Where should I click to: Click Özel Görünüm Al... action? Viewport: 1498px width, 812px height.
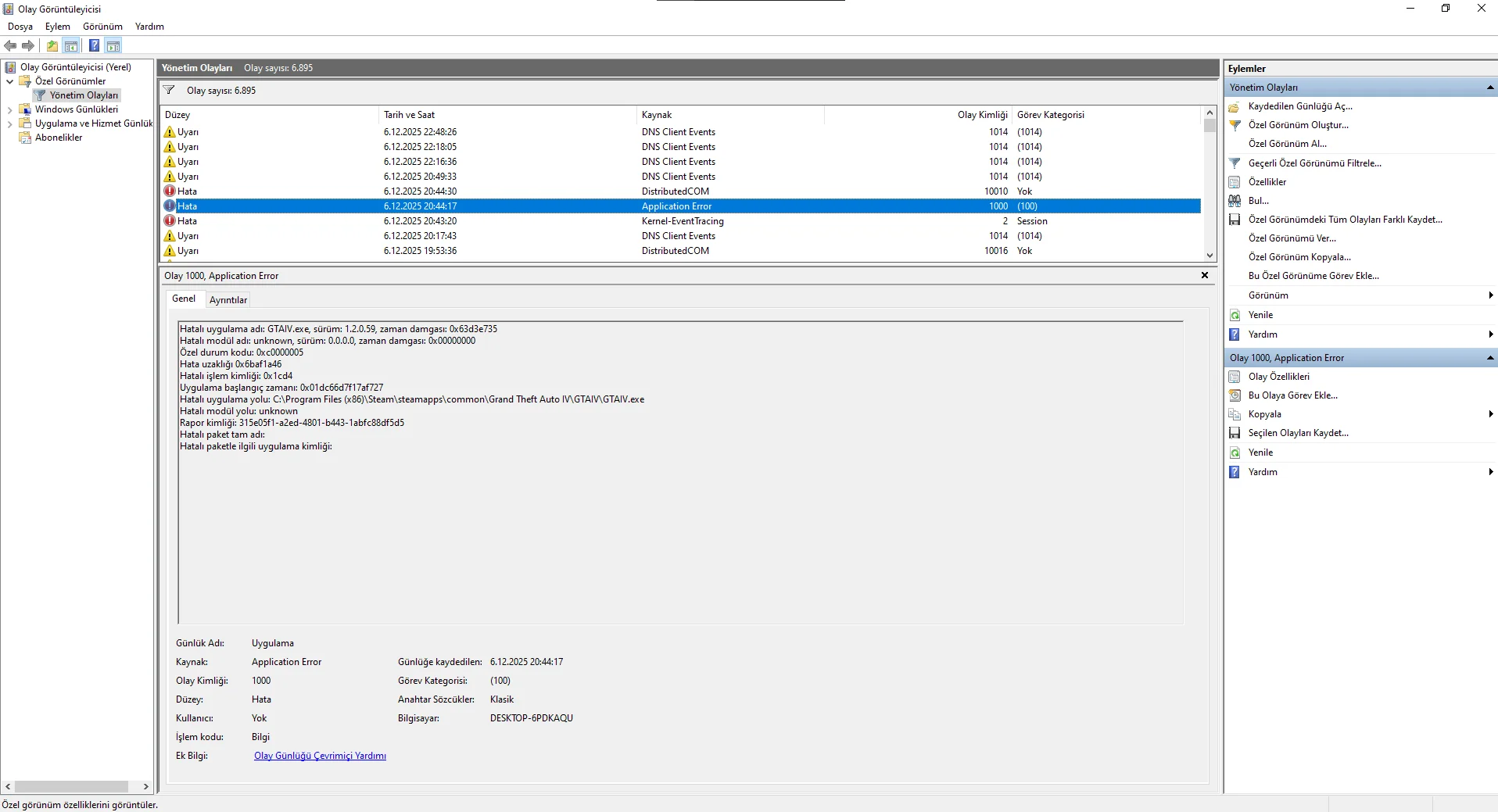click(1288, 144)
